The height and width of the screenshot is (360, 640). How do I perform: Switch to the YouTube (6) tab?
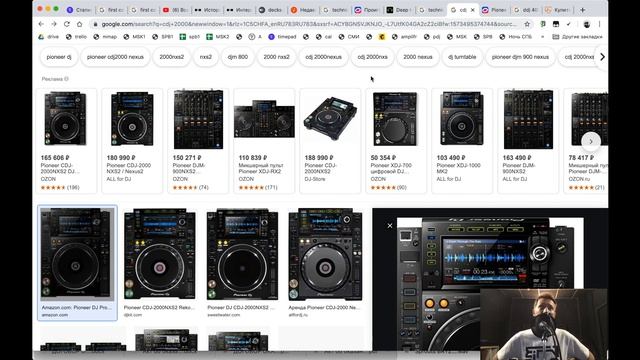[x=175, y=9]
